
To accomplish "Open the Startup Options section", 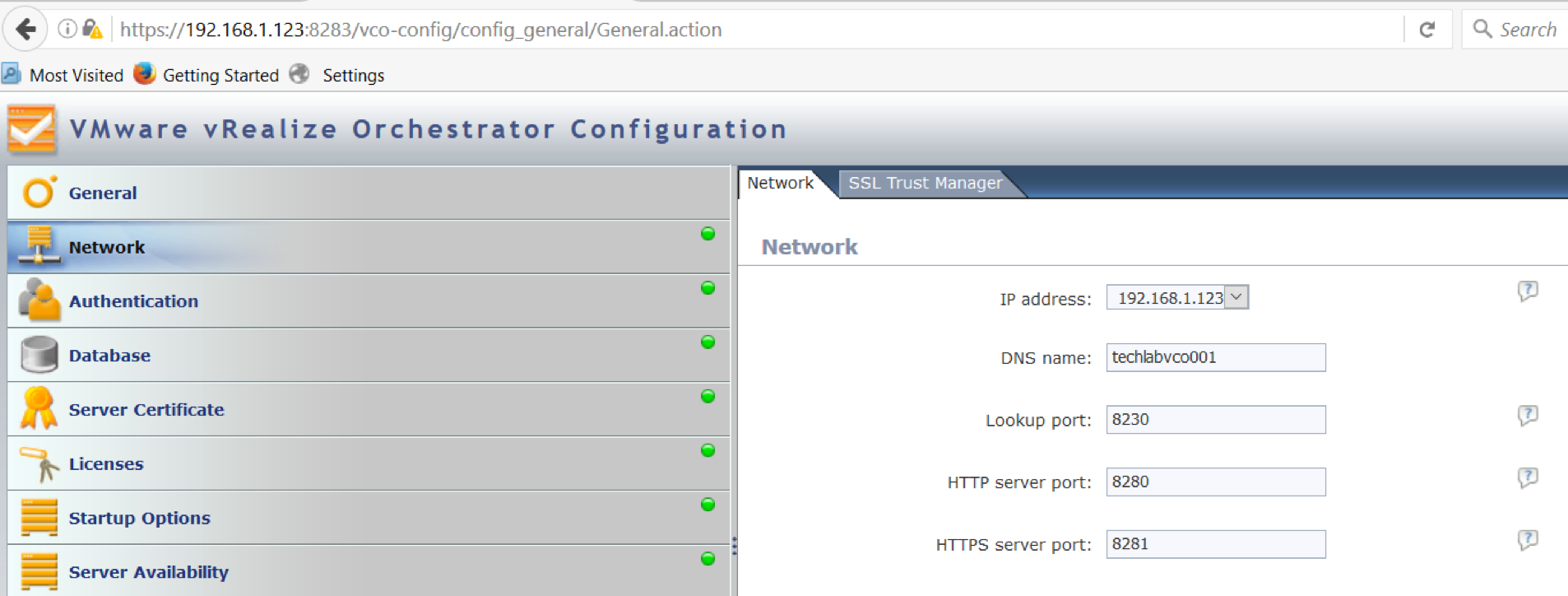I will (369, 518).
